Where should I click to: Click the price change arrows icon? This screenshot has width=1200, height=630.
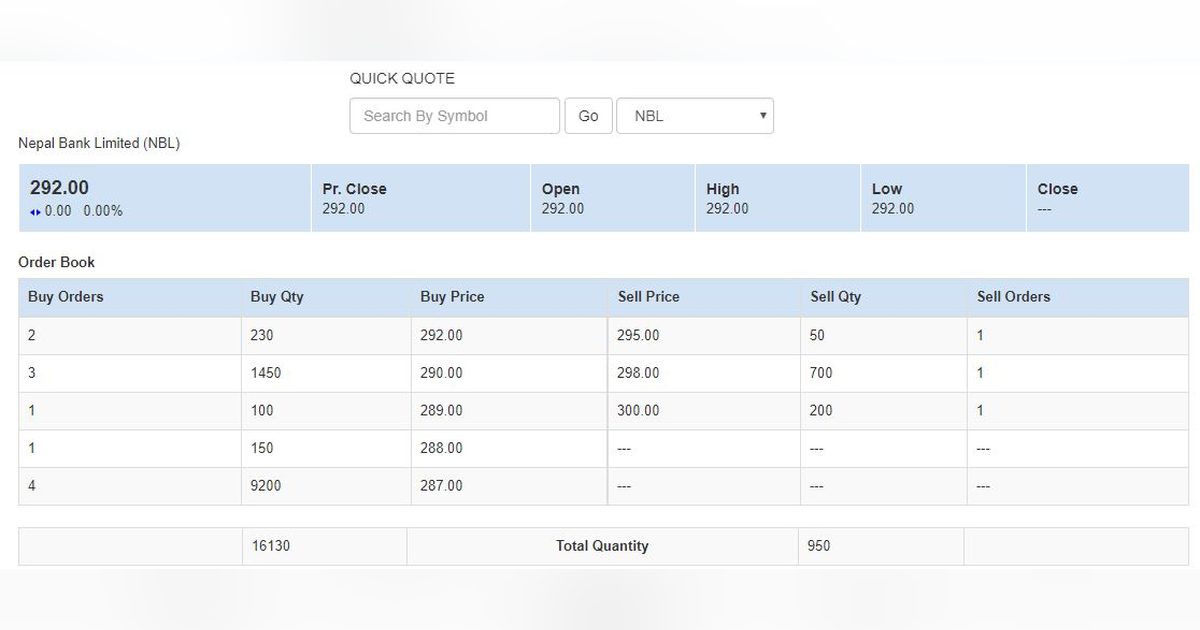(36, 212)
